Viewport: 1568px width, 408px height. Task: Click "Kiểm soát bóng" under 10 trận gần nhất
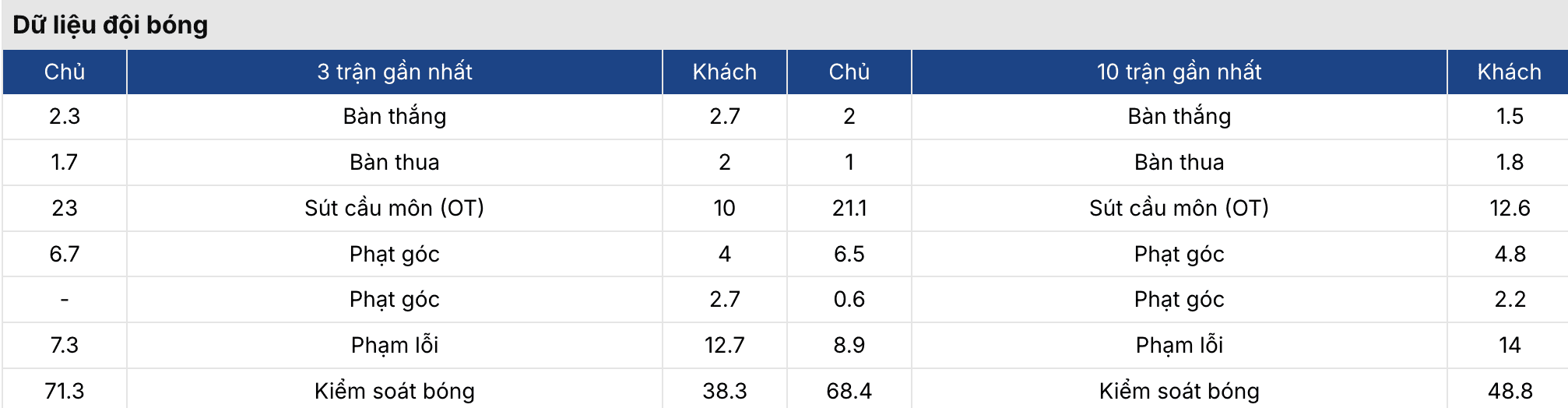[1179, 391]
